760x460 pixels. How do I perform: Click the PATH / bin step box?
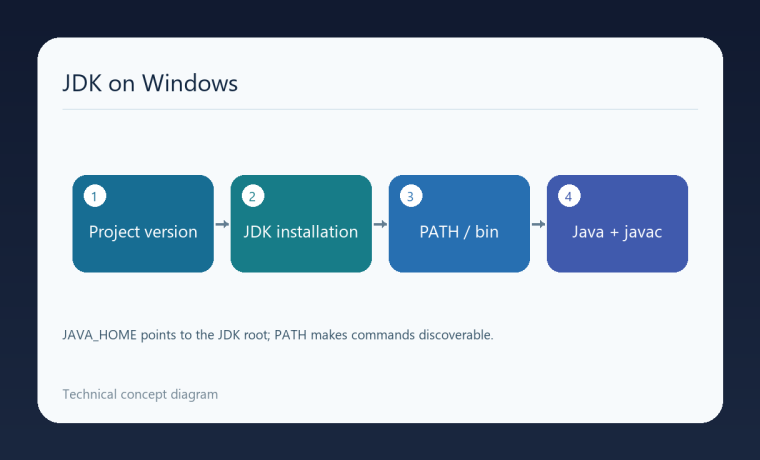click(459, 223)
